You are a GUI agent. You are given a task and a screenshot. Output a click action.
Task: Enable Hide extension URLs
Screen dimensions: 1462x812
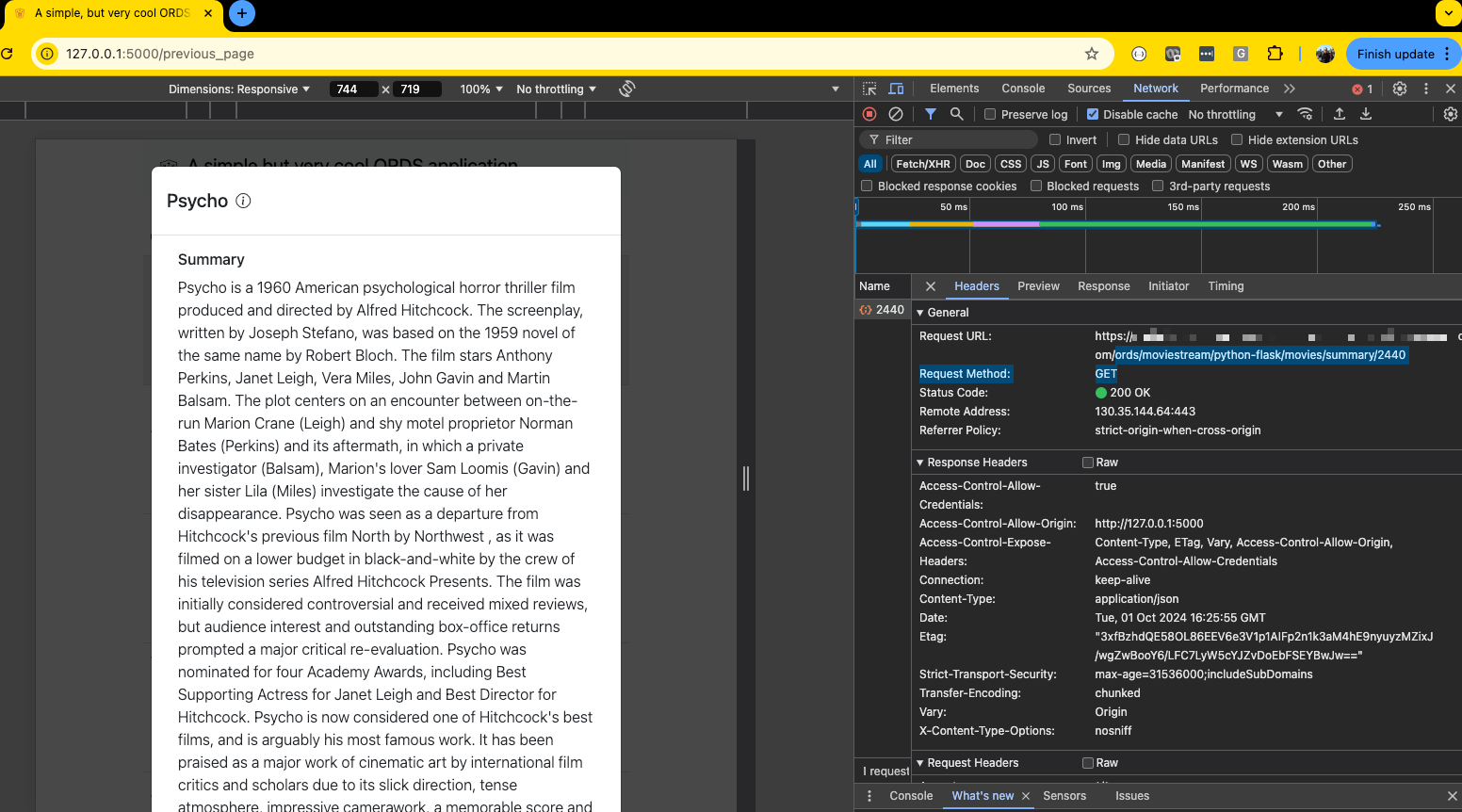(1237, 139)
